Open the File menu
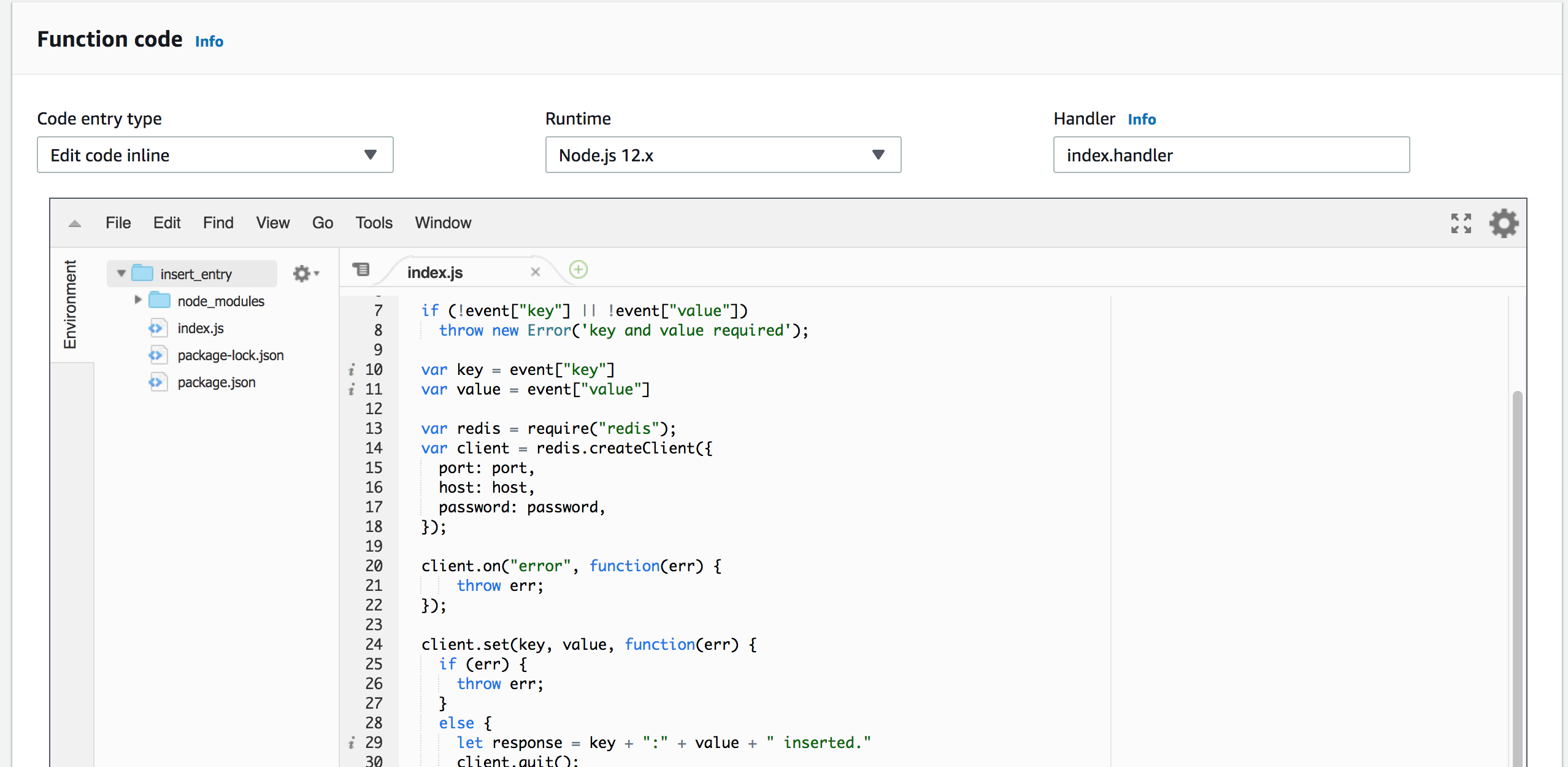This screenshot has height=767, width=1568. [118, 223]
